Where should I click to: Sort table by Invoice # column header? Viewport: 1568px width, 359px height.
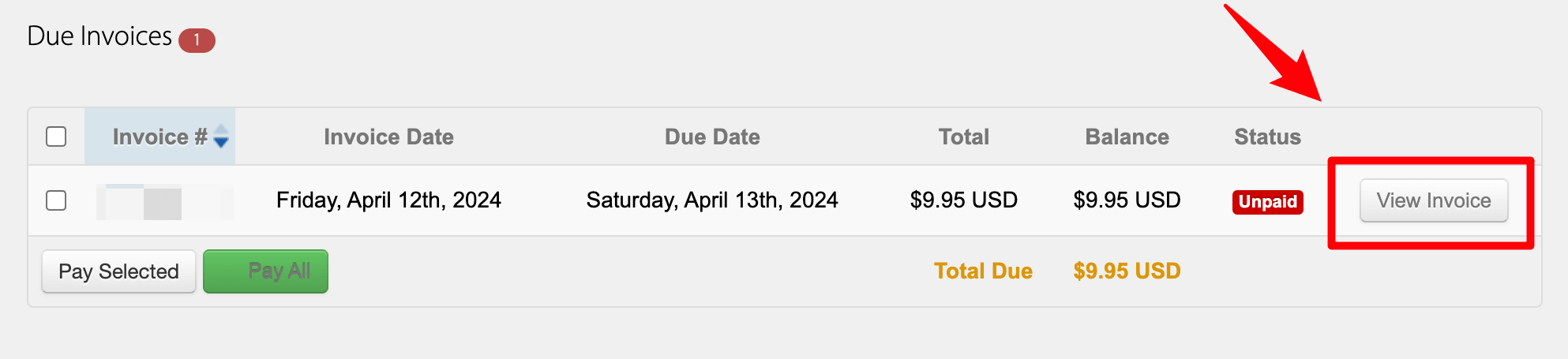pos(159,136)
